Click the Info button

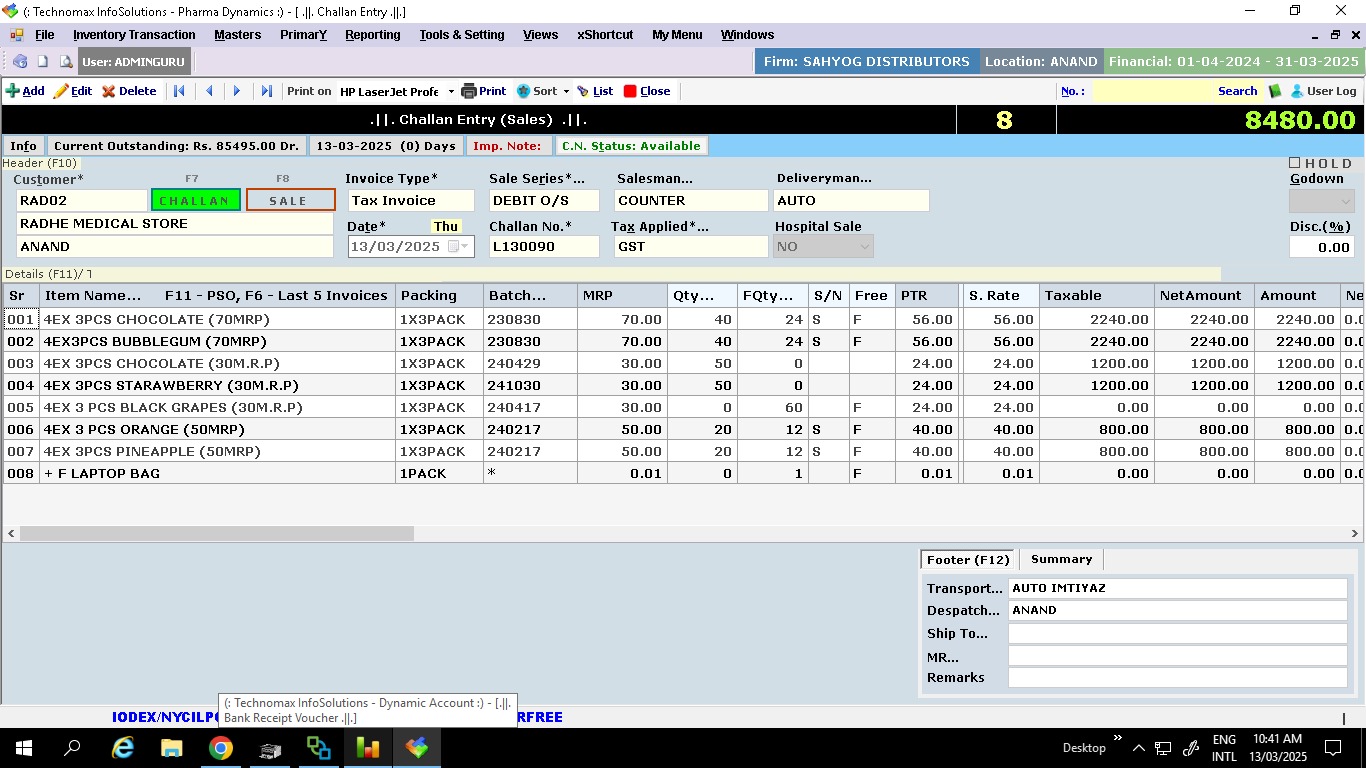click(x=24, y=146)
